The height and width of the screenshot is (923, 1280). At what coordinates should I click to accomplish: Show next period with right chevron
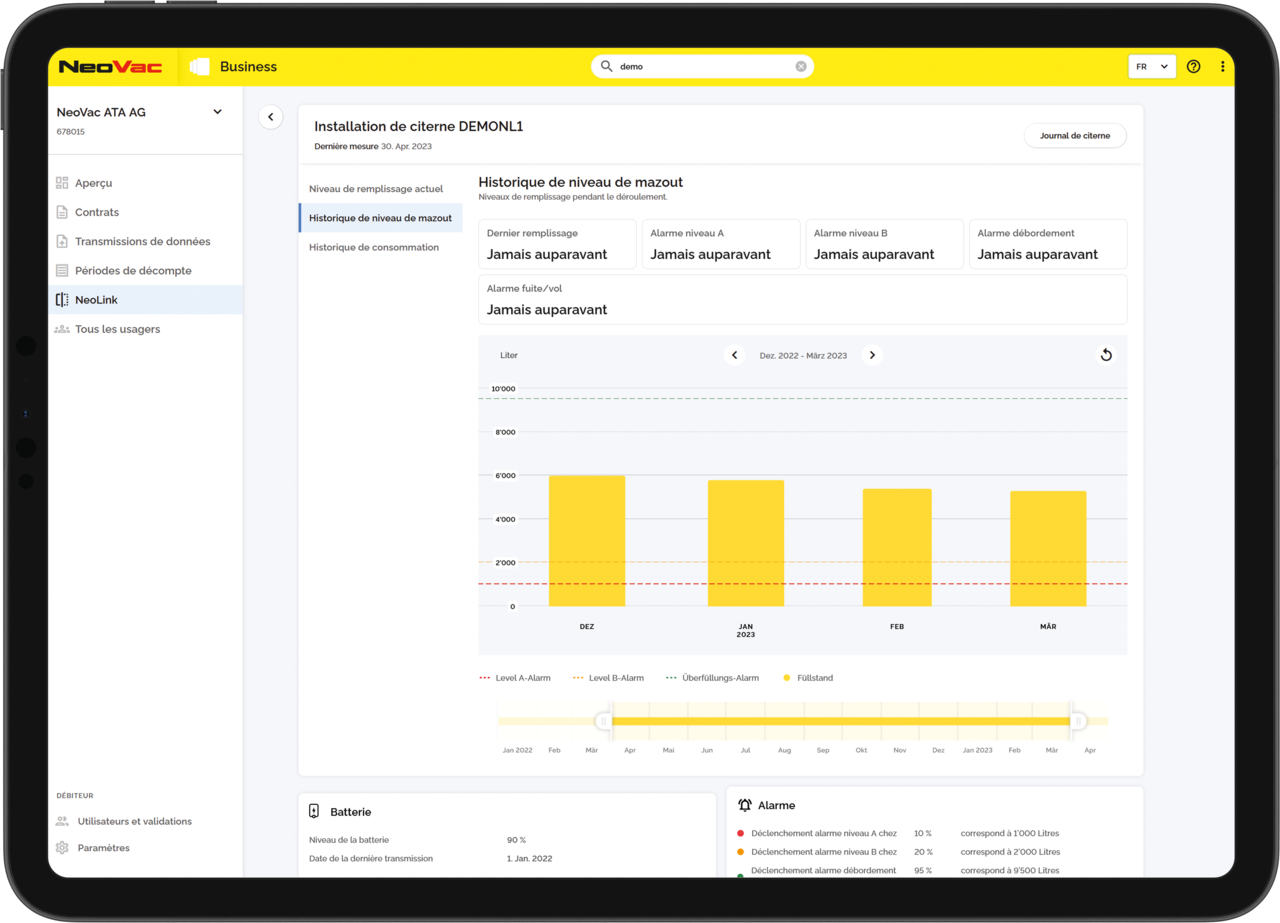point(872,355)
